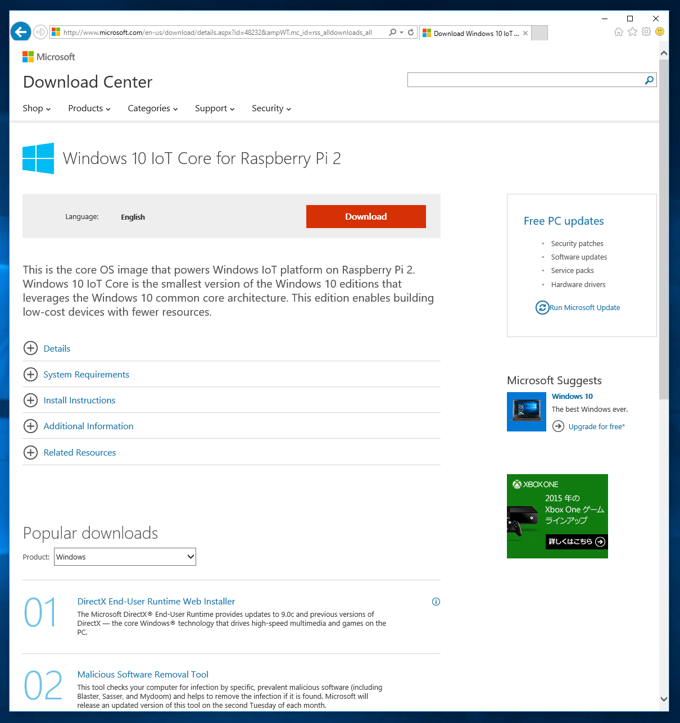Click the Download Center search magnifier icon
The height and width of the screenshot is (723, 680).
point(649,80)
